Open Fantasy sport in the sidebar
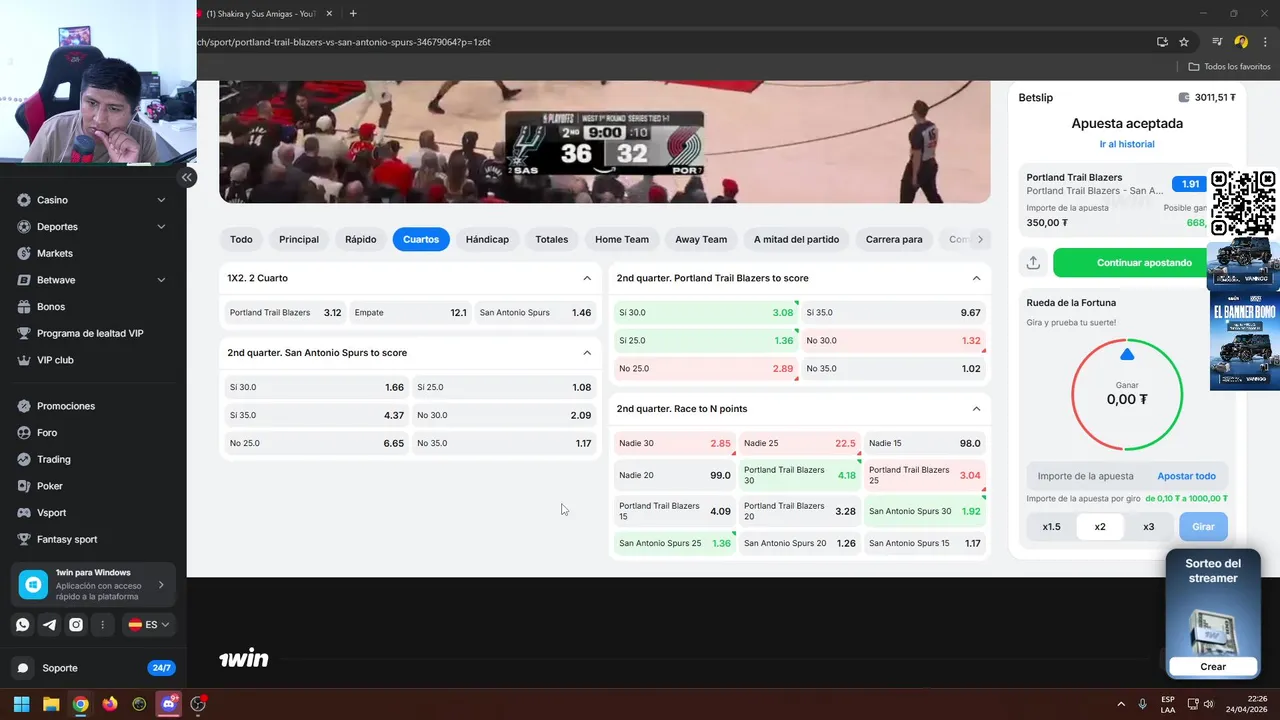 (66, 539)
